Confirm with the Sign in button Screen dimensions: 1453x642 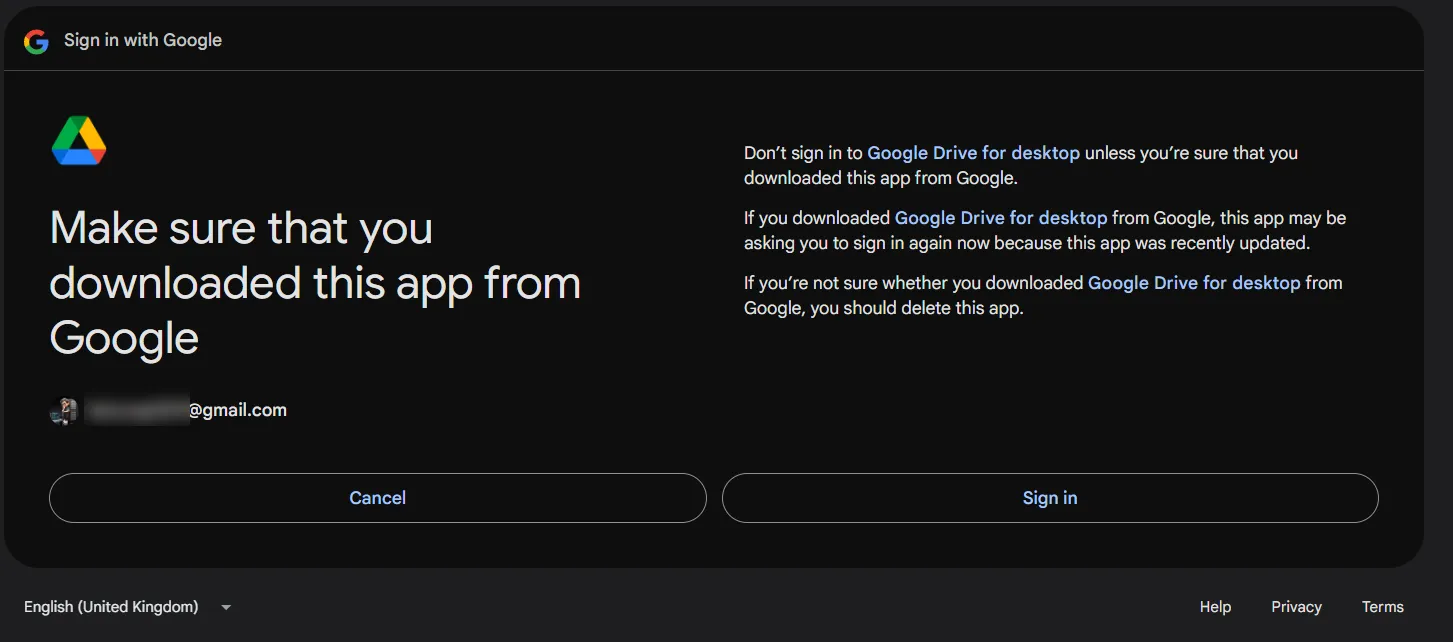[x=1050, y=498]
